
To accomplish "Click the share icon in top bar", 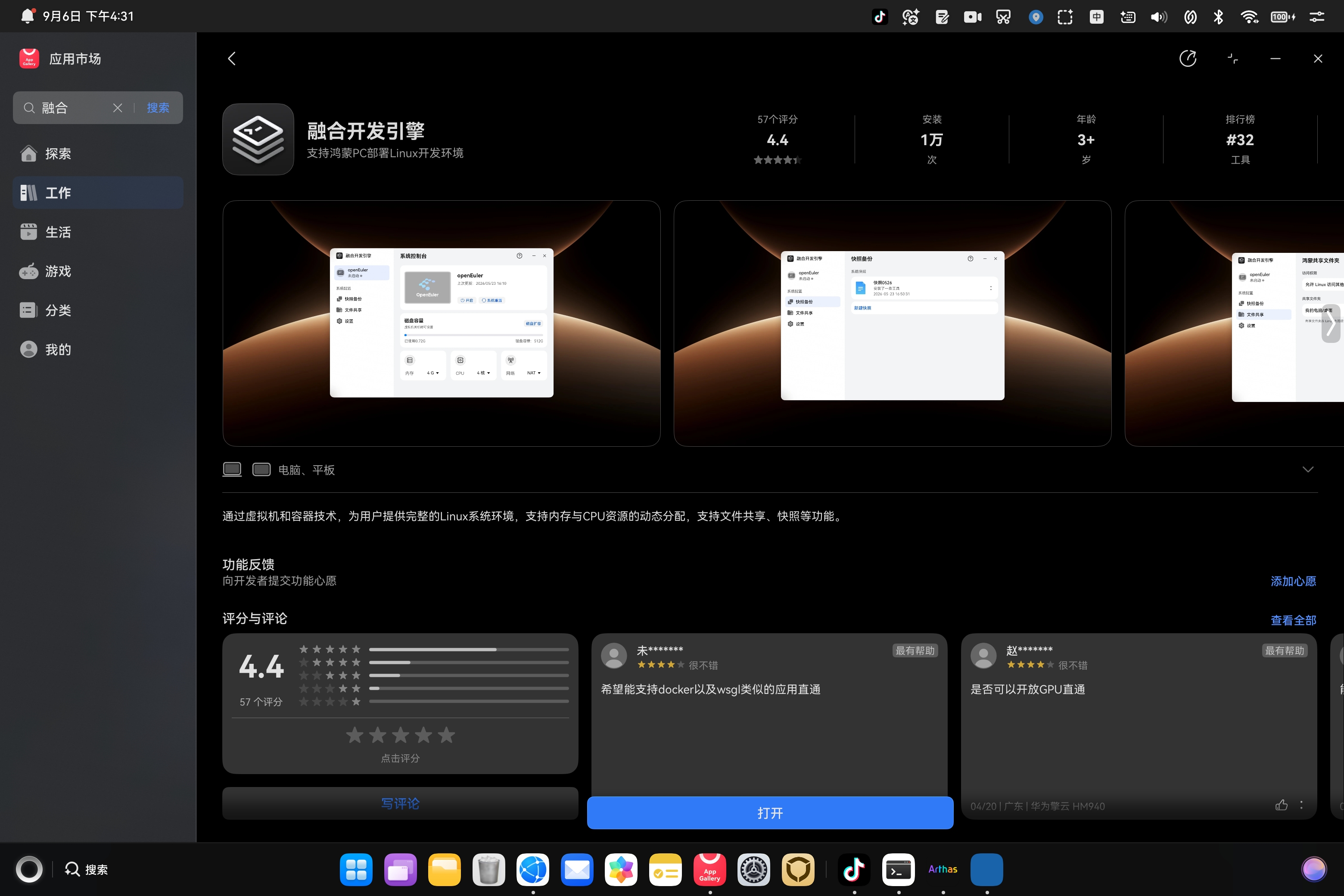I will [1188, 58].
